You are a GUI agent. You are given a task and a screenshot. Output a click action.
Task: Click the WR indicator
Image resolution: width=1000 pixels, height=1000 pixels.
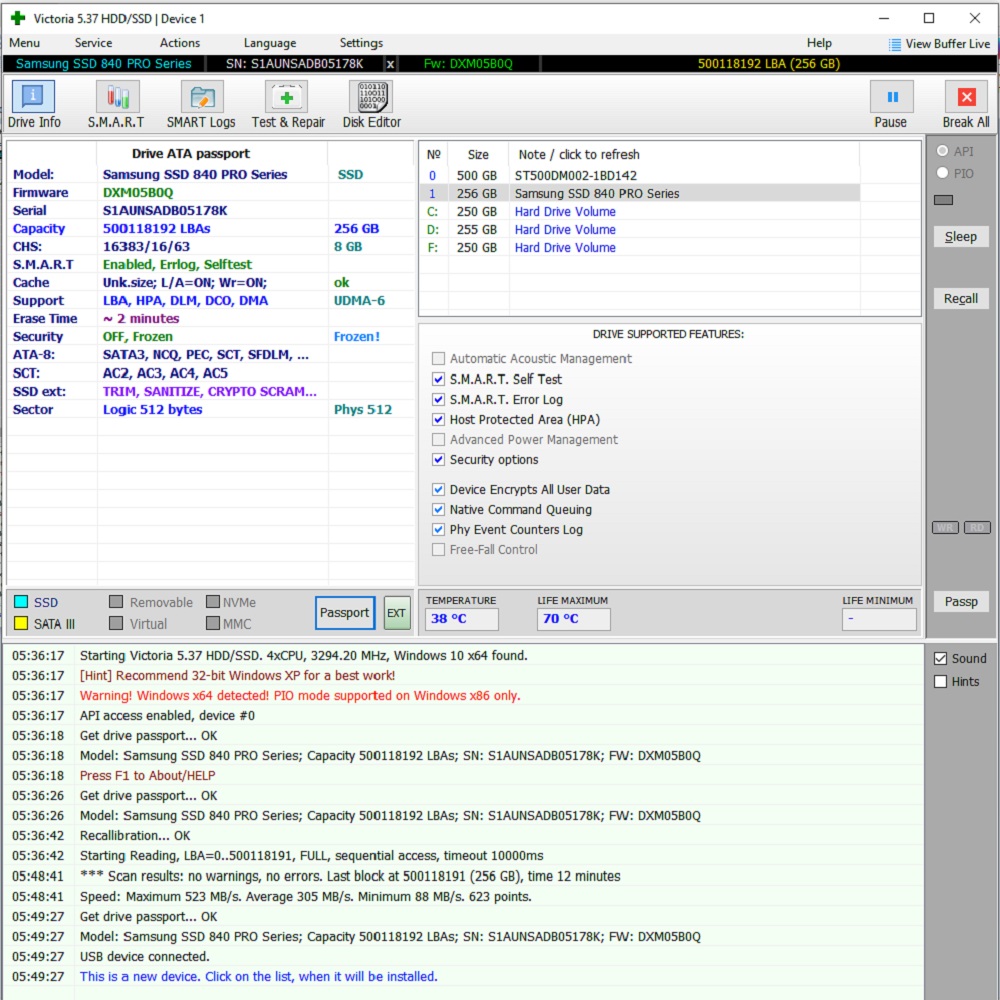[945, 527]
